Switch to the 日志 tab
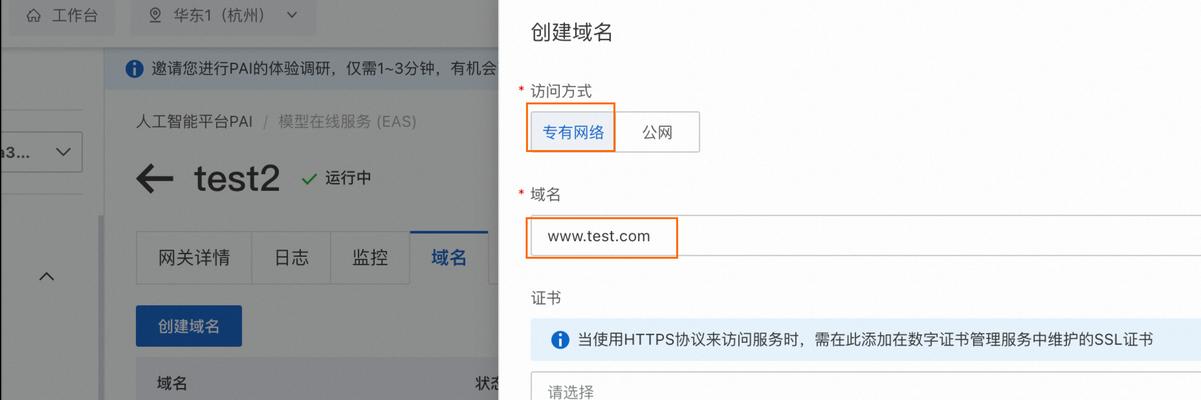The image size is (1201, 400). [x=292, y=257]
